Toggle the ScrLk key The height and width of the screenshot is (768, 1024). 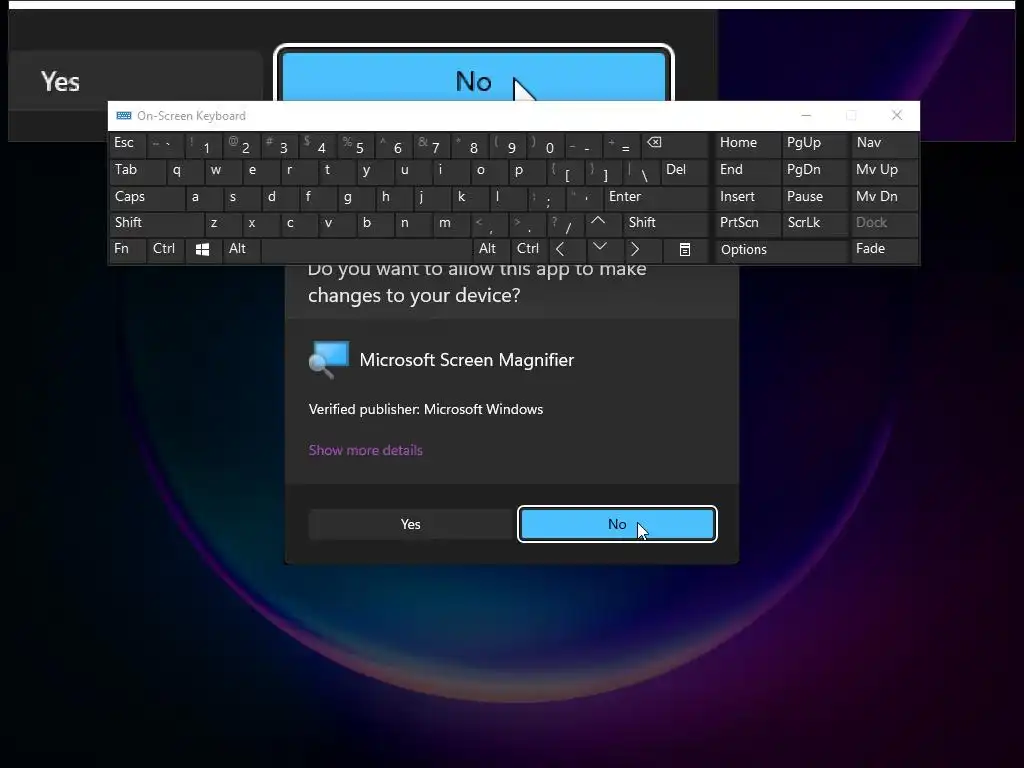pos(816,223)
